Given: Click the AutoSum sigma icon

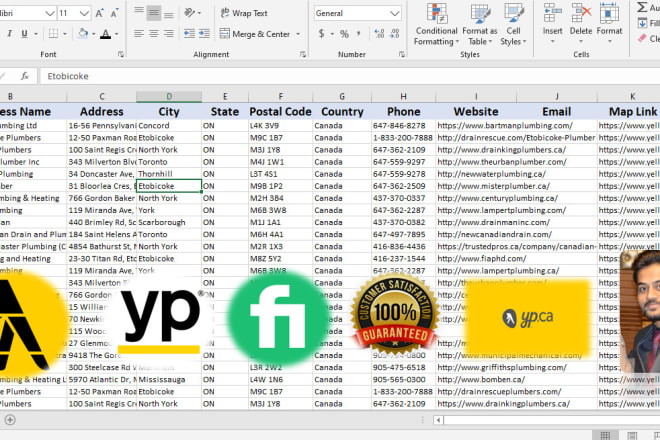Looking at the screenshot, I should (x=642, y=7).
